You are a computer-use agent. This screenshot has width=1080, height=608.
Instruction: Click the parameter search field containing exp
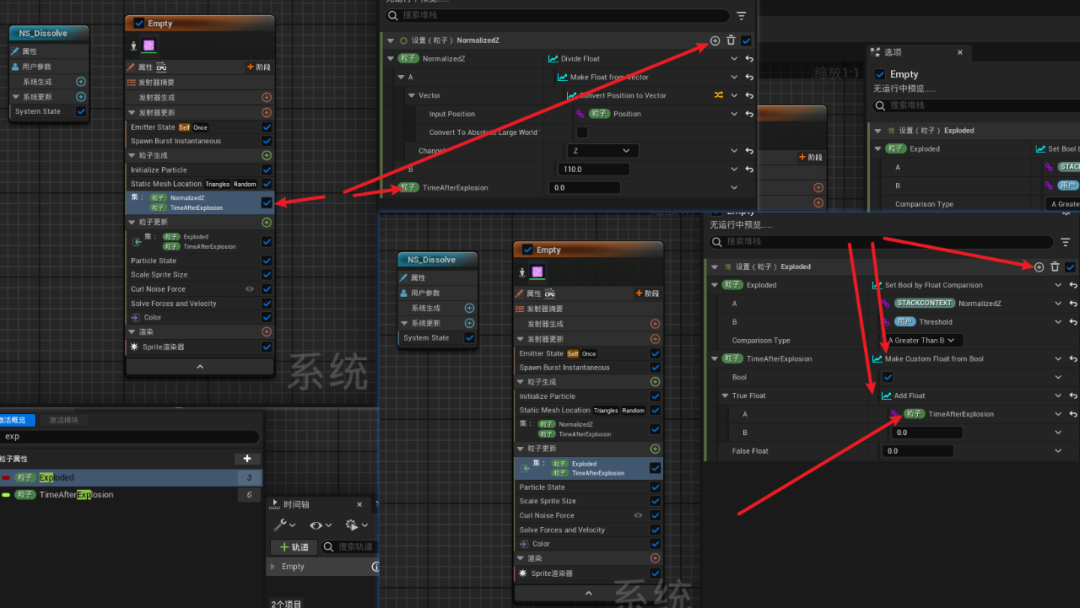pyautogui.click(x=129, y=437)
